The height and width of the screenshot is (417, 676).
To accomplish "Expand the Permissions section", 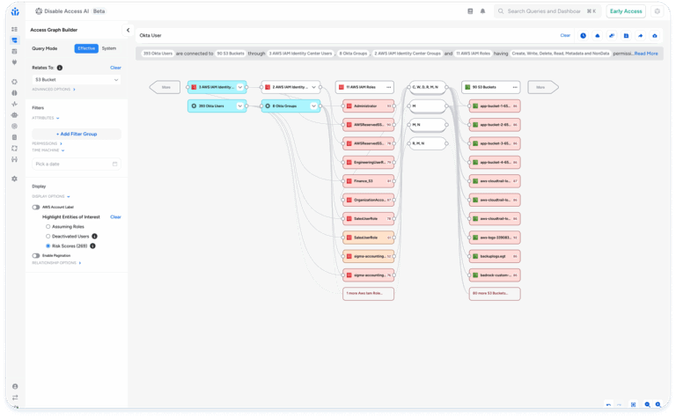I will point(47,143).
